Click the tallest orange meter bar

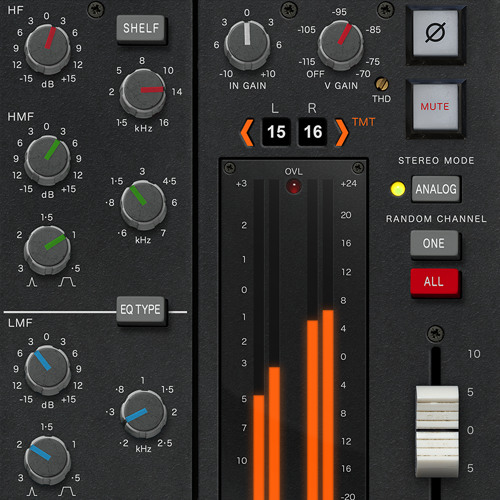pos(328,405)
